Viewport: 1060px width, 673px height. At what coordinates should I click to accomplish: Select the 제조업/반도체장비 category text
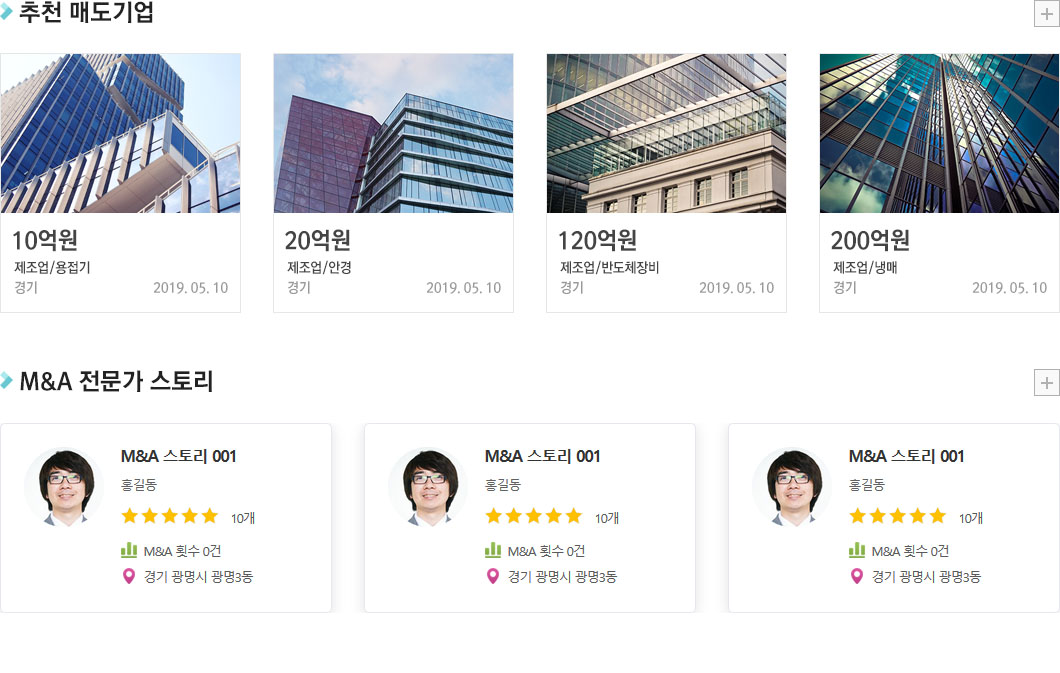(x=609, y=267)
